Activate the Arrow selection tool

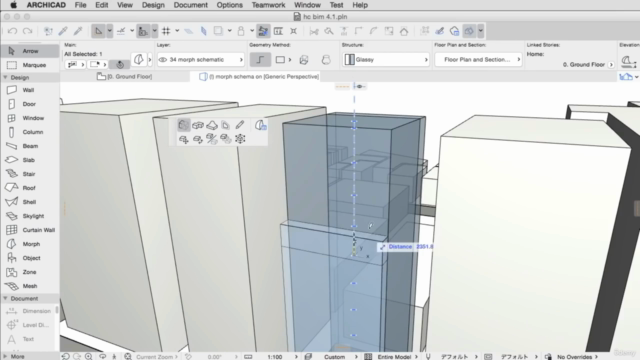click(29, 51)
